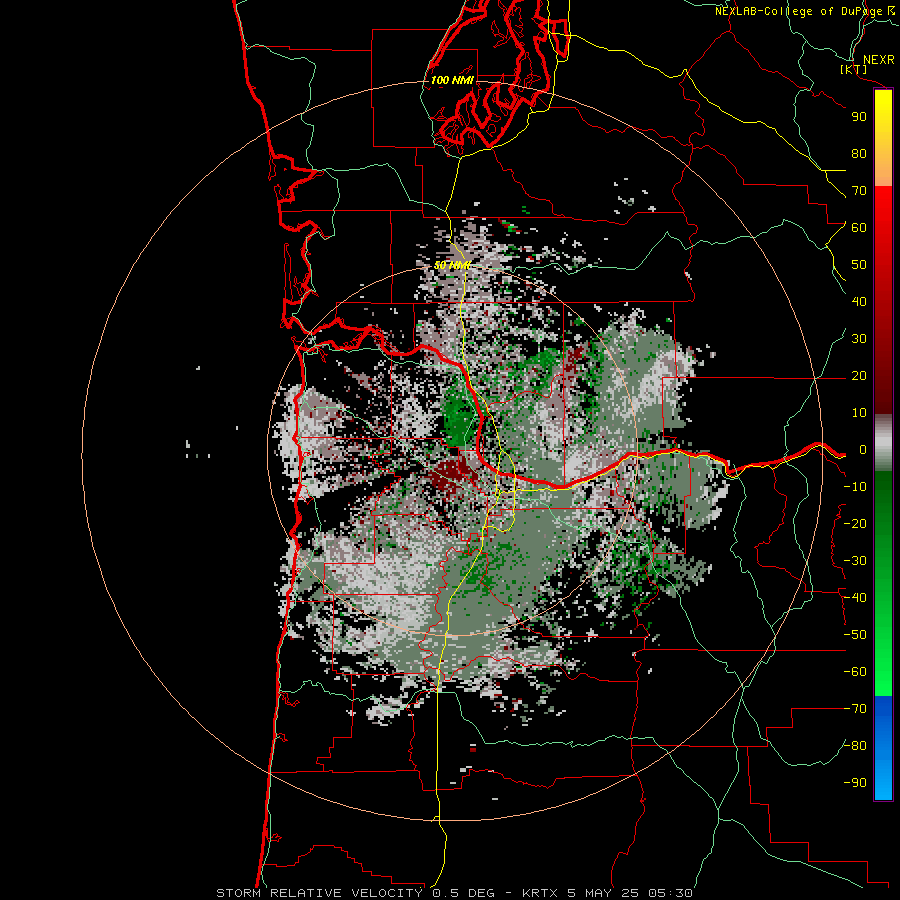Click the legend value '-60'
900x900 pixels.
point(855,672)
